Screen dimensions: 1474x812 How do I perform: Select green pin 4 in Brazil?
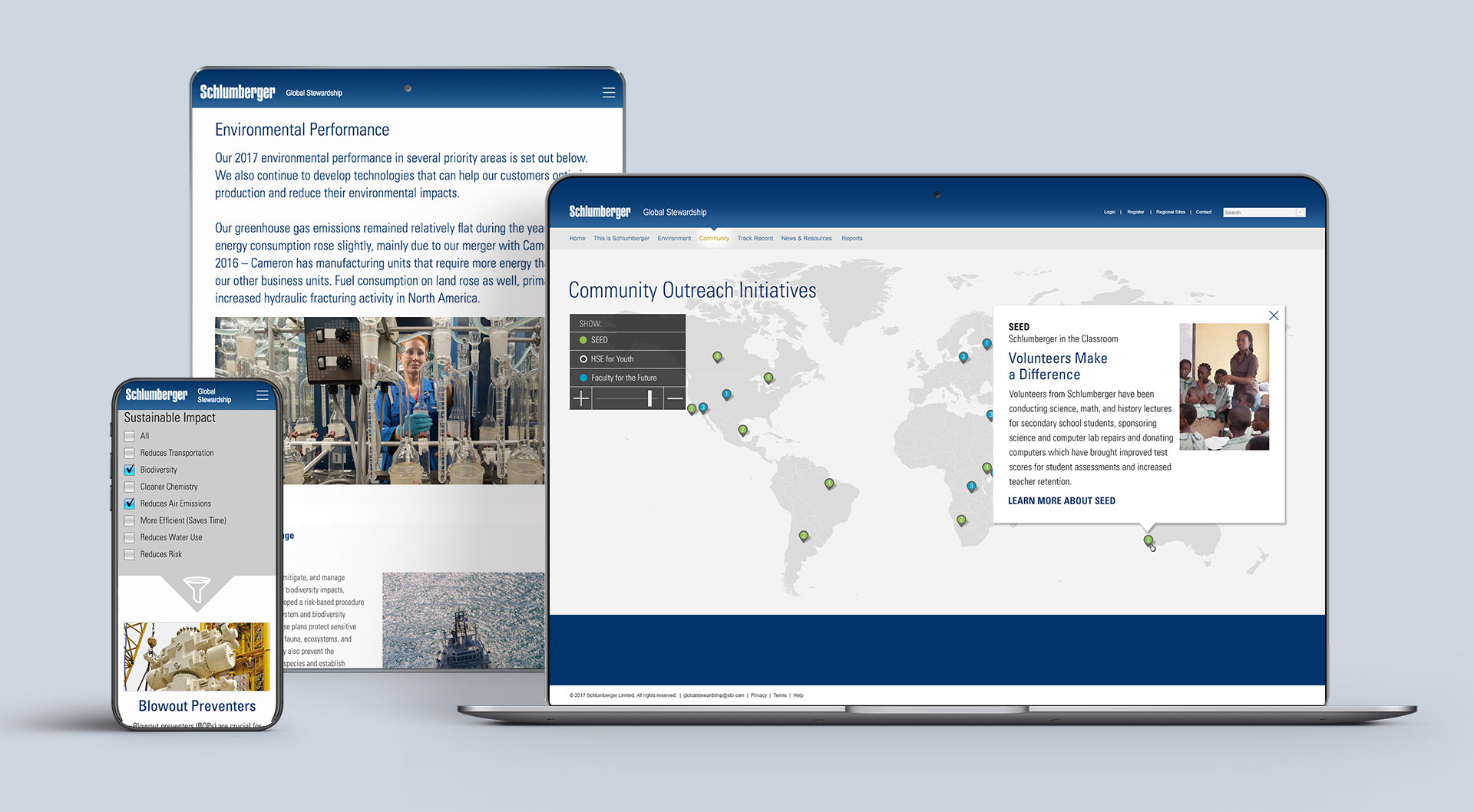click(x=829, y=484)
